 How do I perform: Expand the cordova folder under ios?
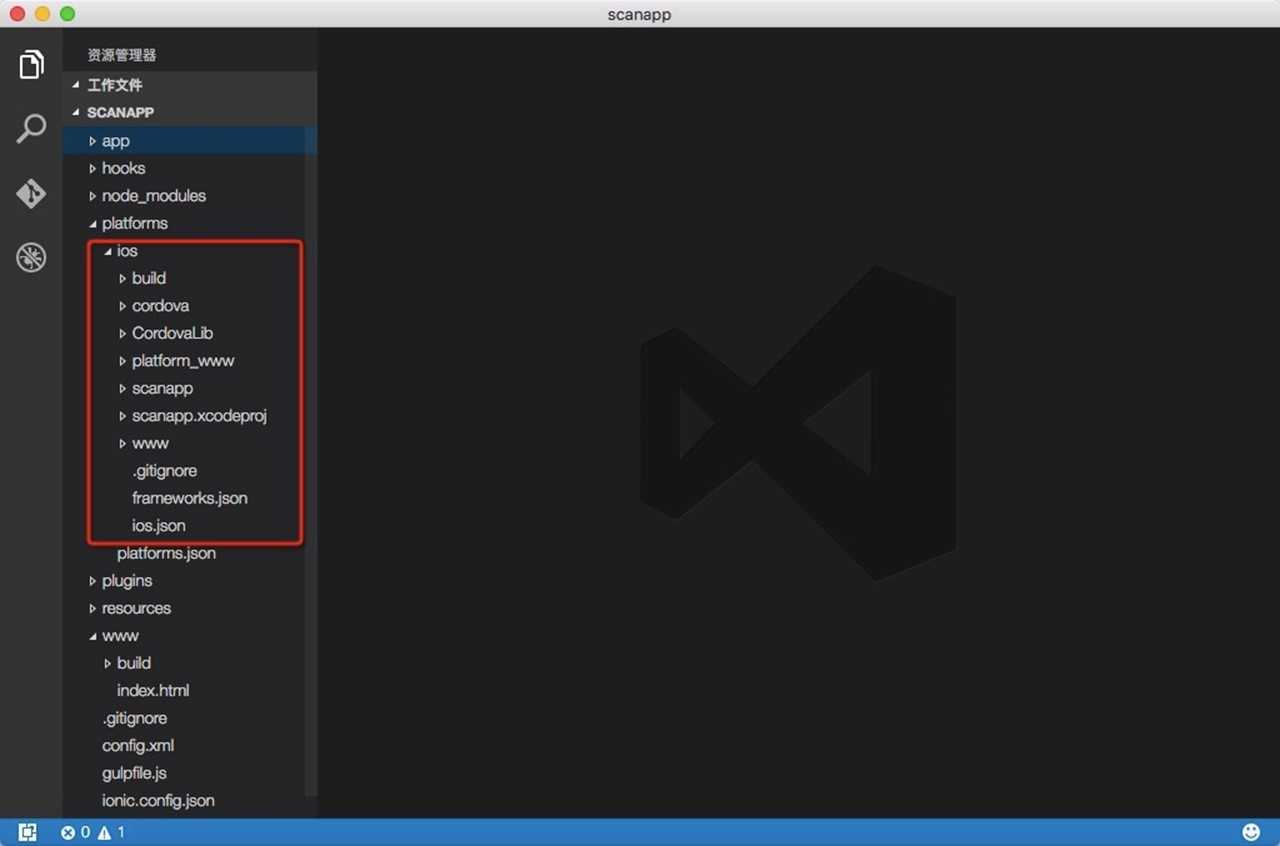coord(190,306)
